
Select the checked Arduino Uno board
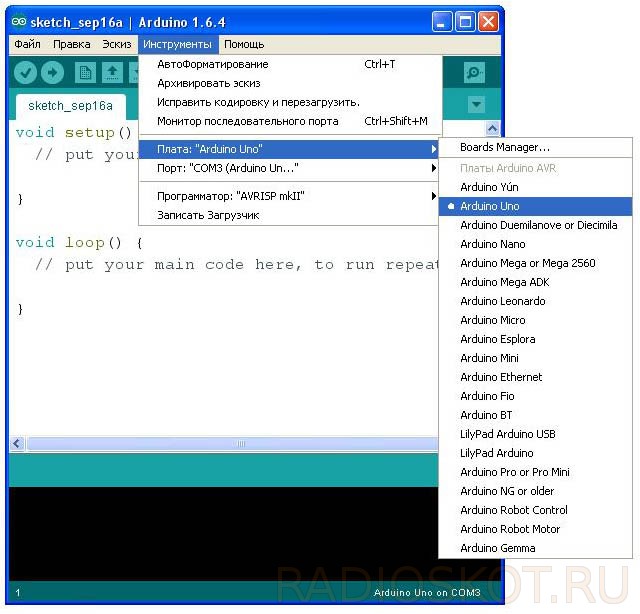coord(535,206)
